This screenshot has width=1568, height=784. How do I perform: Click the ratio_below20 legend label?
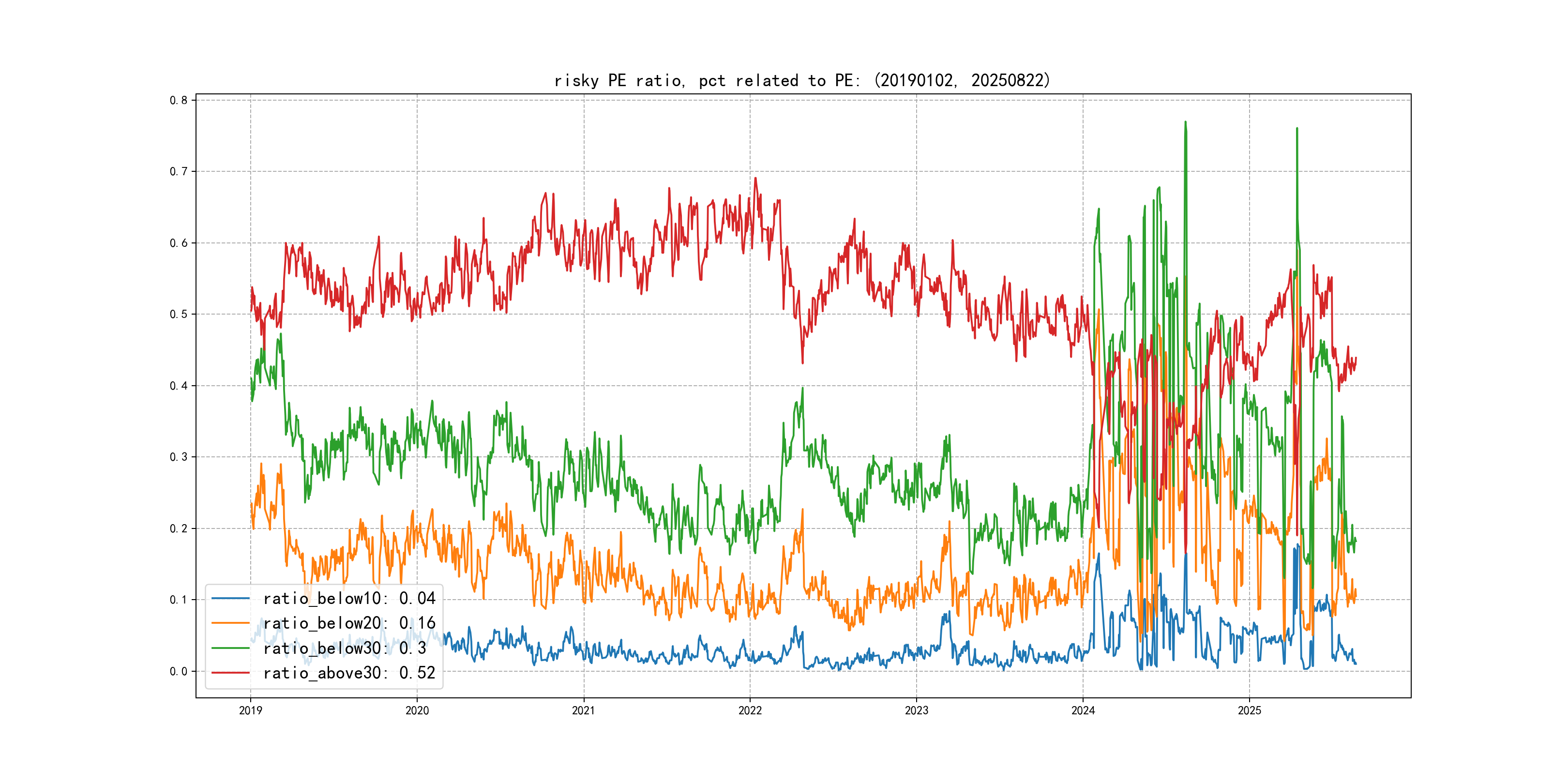point(349,623)
